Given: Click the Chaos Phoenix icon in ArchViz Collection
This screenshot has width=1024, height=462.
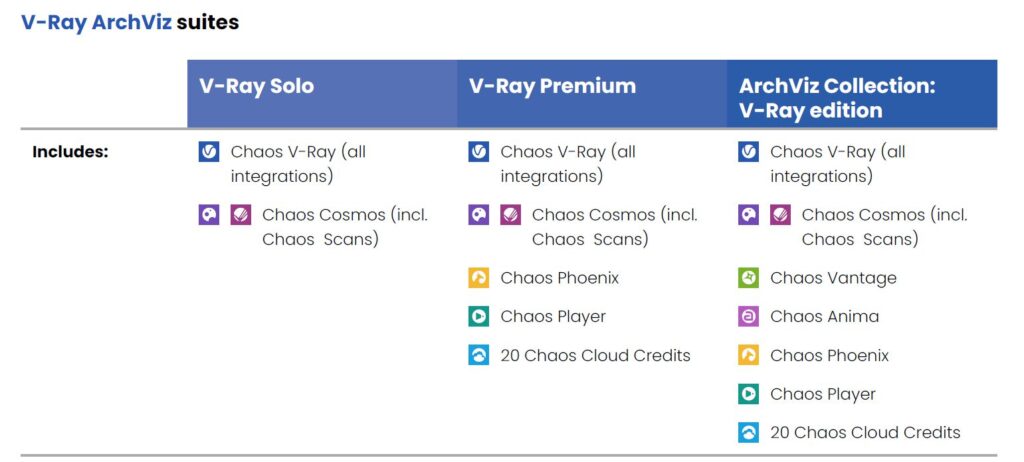Looking at the screenshot, I should [748, 355].
